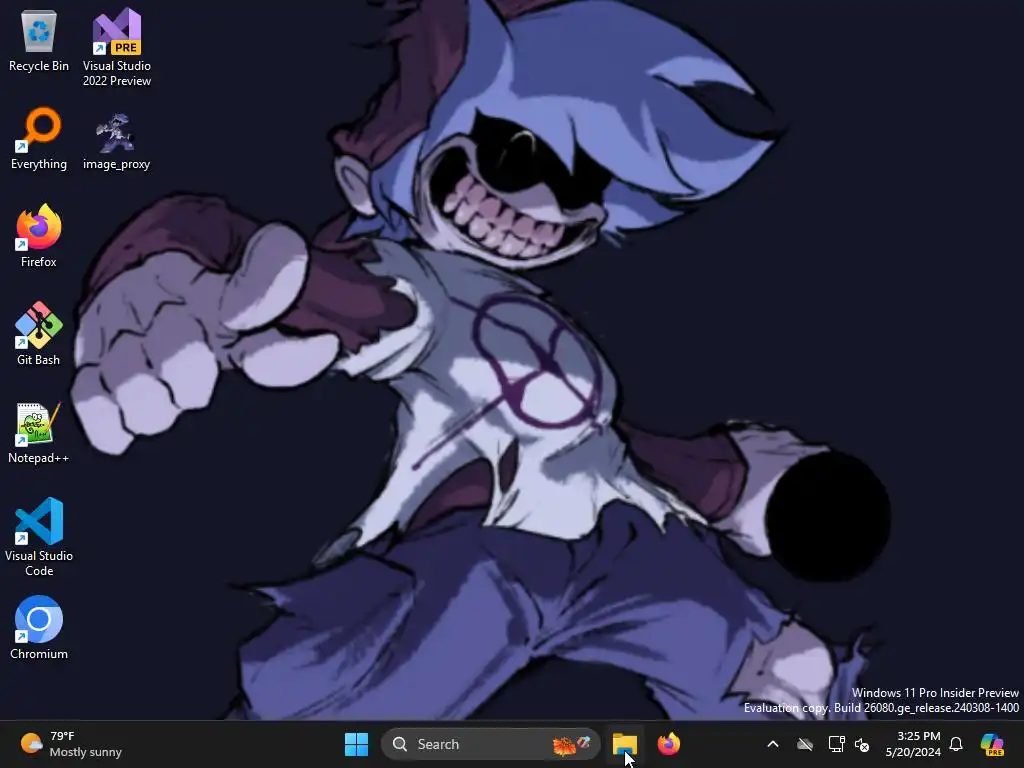This screenshot has width=1024, height=768.
Task: Select the Chromium desktop shortcut
Action: pos(39,628)
